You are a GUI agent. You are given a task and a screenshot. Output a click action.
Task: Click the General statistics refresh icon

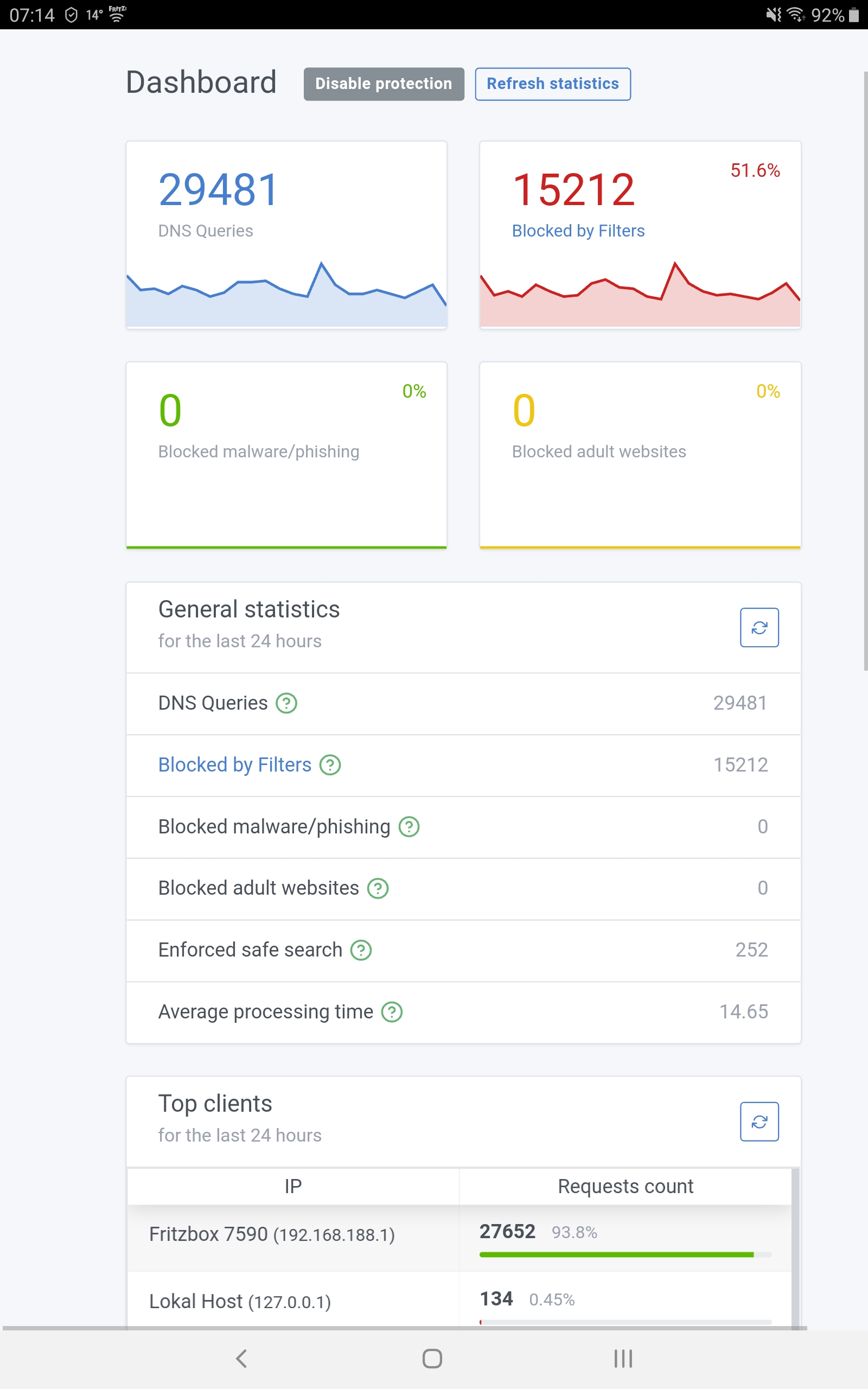pyautogui.click(x=759, y=627)
